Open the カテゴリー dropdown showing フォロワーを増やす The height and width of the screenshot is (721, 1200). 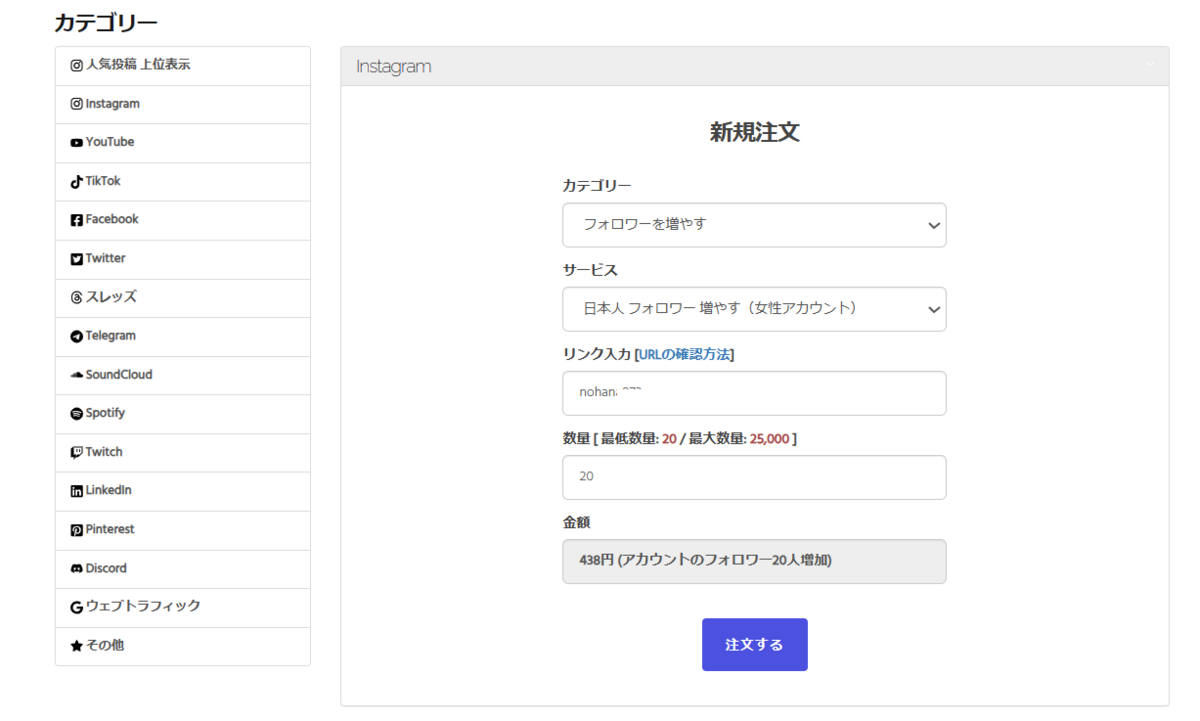(754, 225)
